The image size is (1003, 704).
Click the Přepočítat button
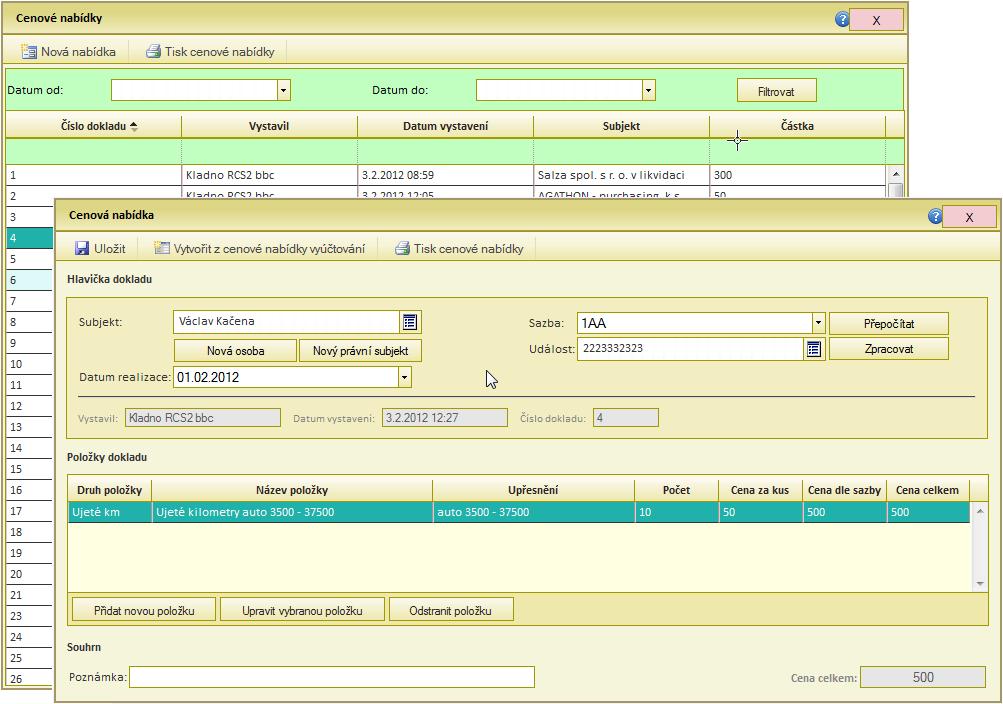[x=889, y=324]
